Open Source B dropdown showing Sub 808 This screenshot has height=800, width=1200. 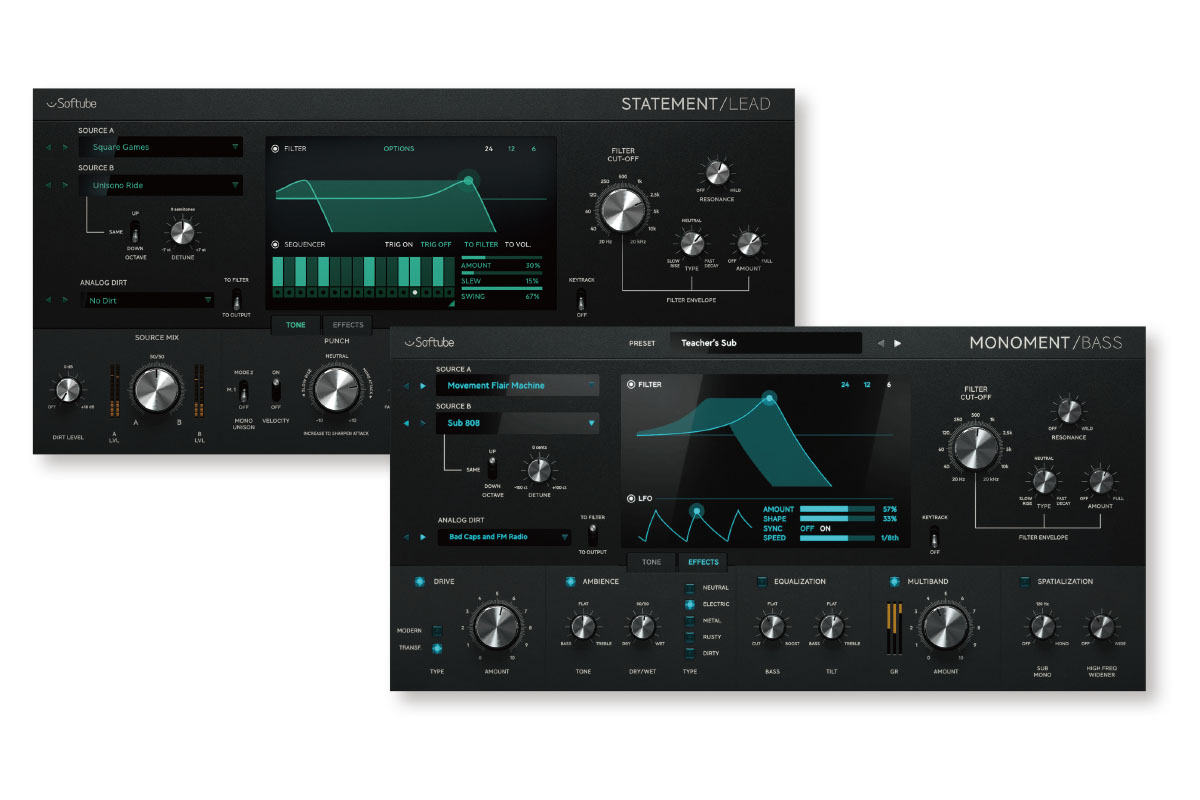click(517, 423)
